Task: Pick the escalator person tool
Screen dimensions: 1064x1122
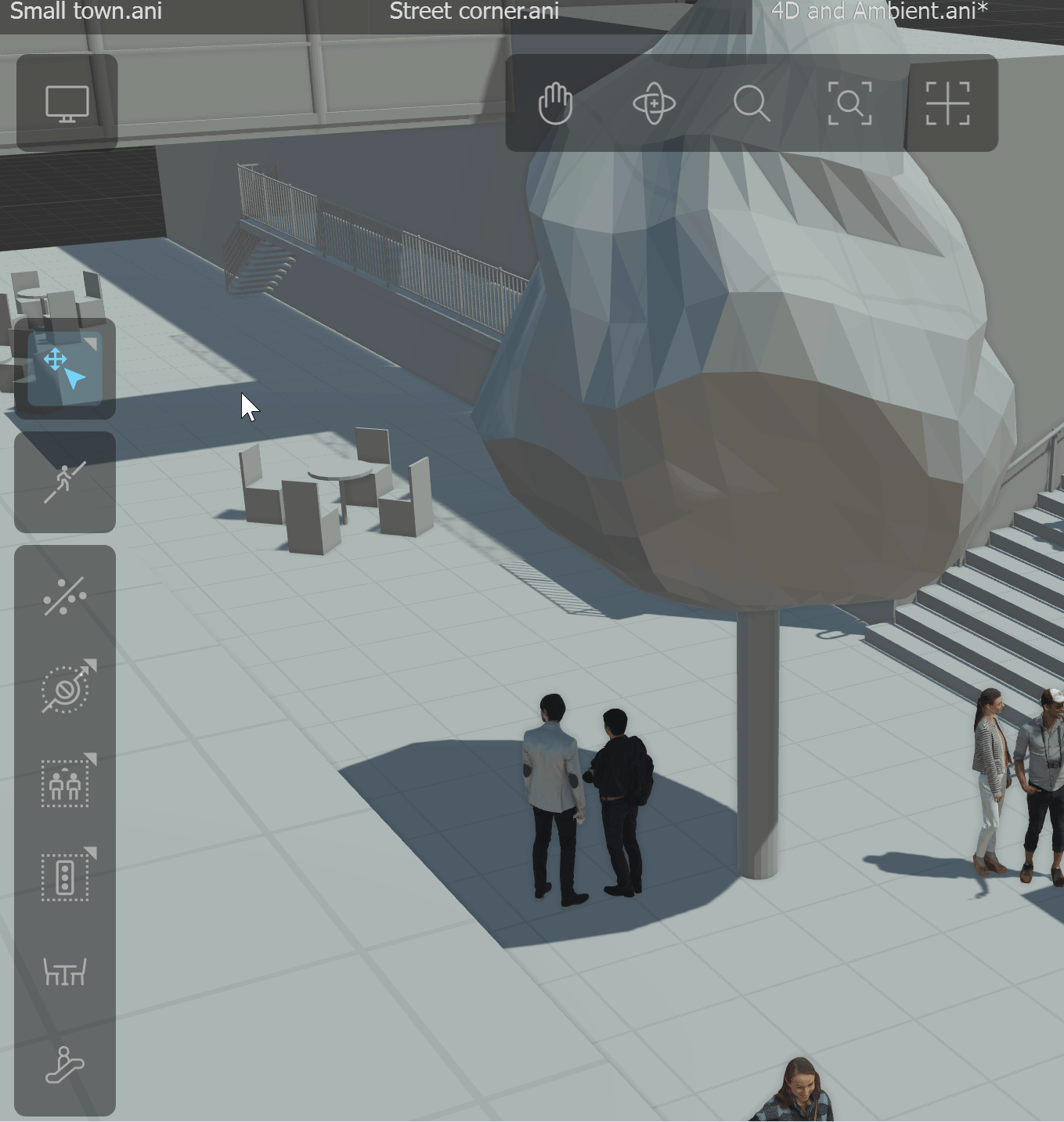Action: tap(65, 1066)
